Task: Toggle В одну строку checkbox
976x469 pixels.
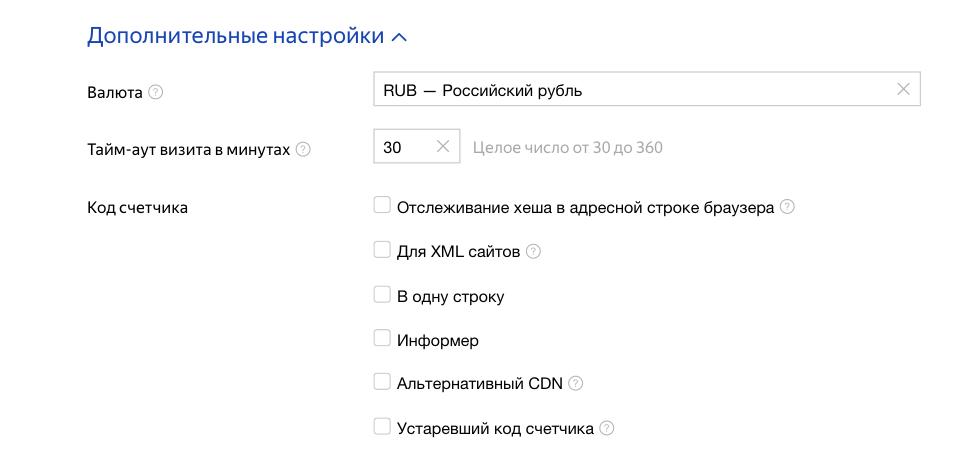Action: (382, 294)
